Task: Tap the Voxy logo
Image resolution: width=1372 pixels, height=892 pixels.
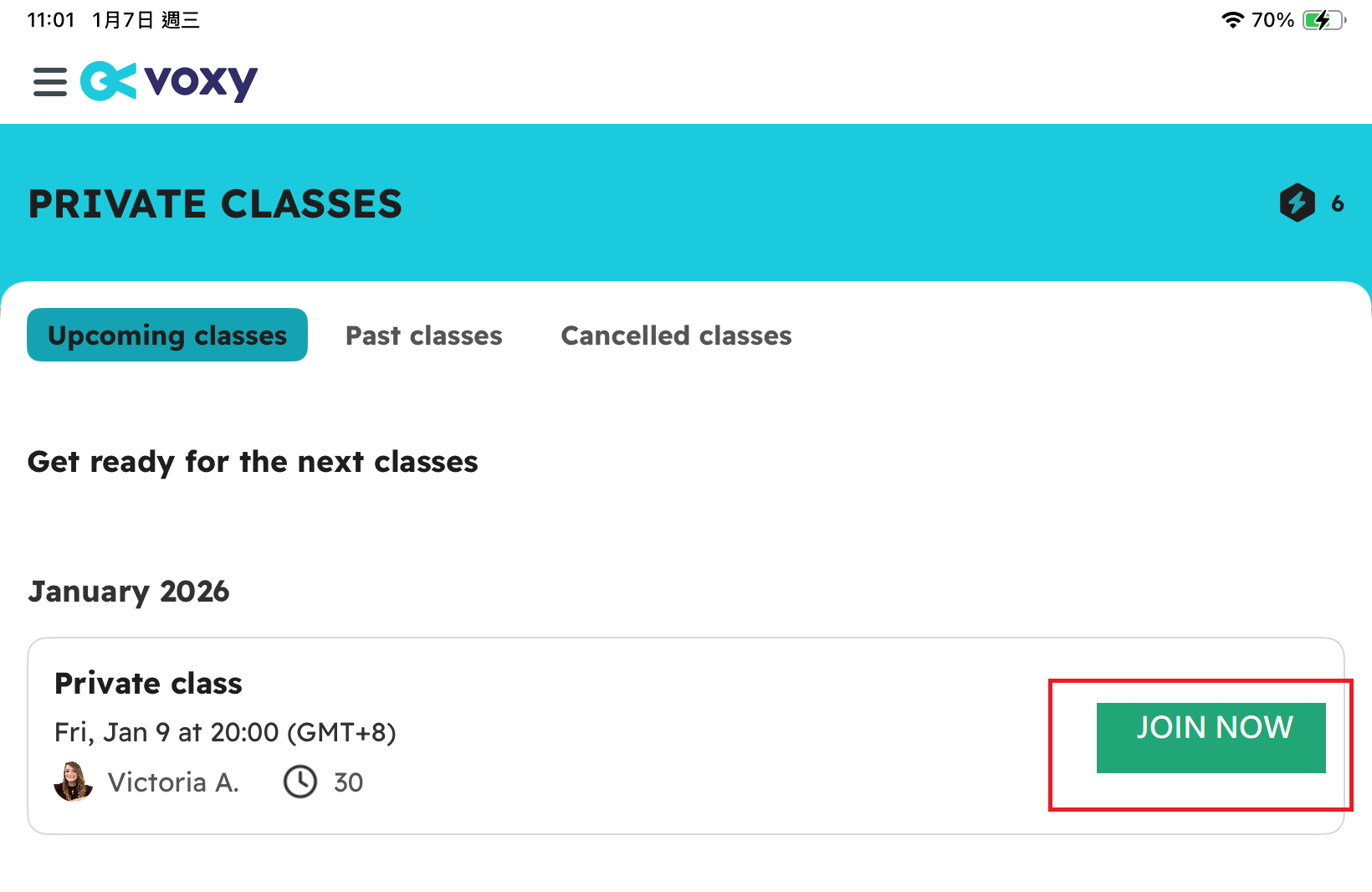Action: click(x=170, y=81)
